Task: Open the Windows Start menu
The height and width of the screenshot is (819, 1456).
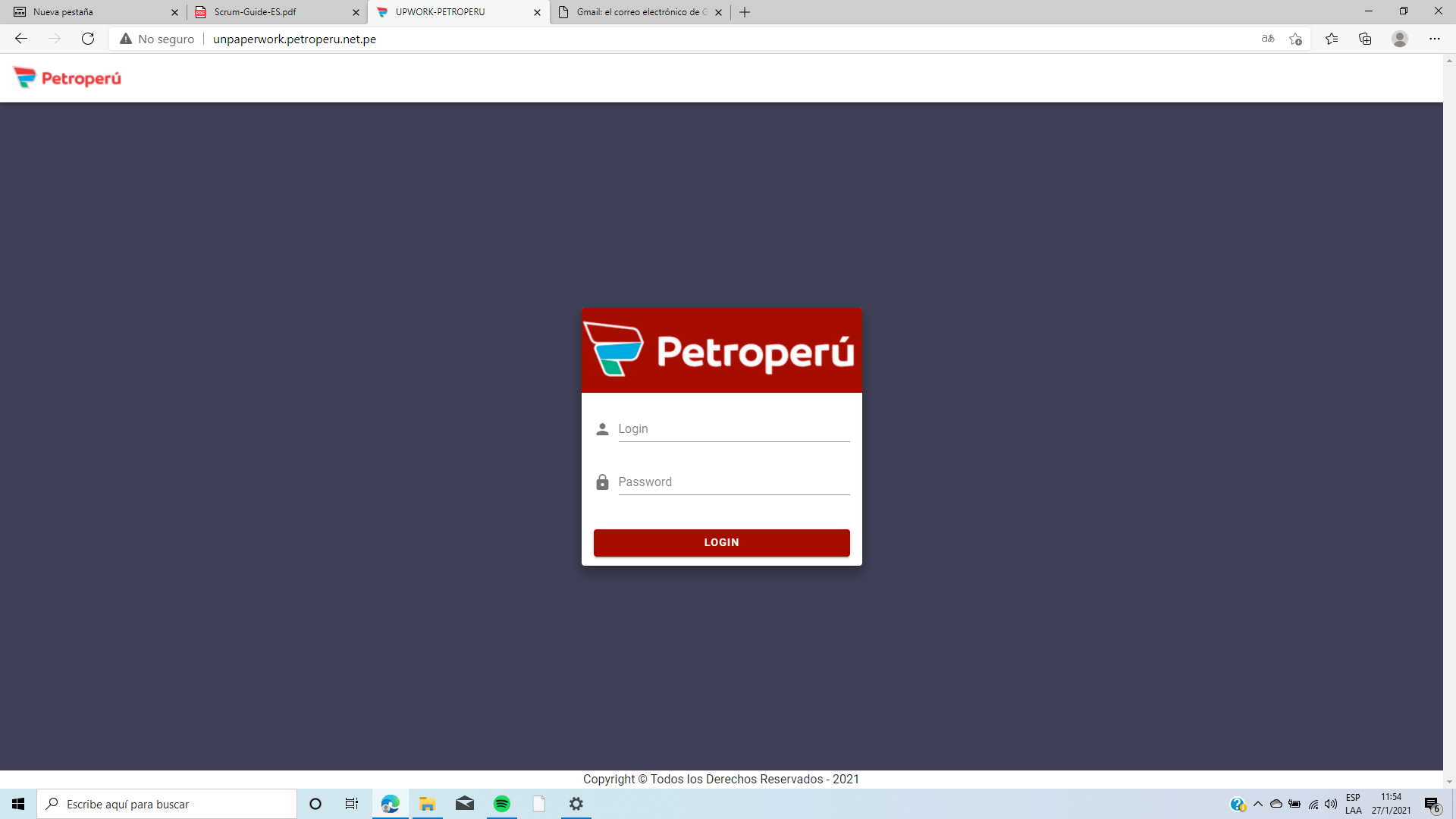Action: coord(18,804)
